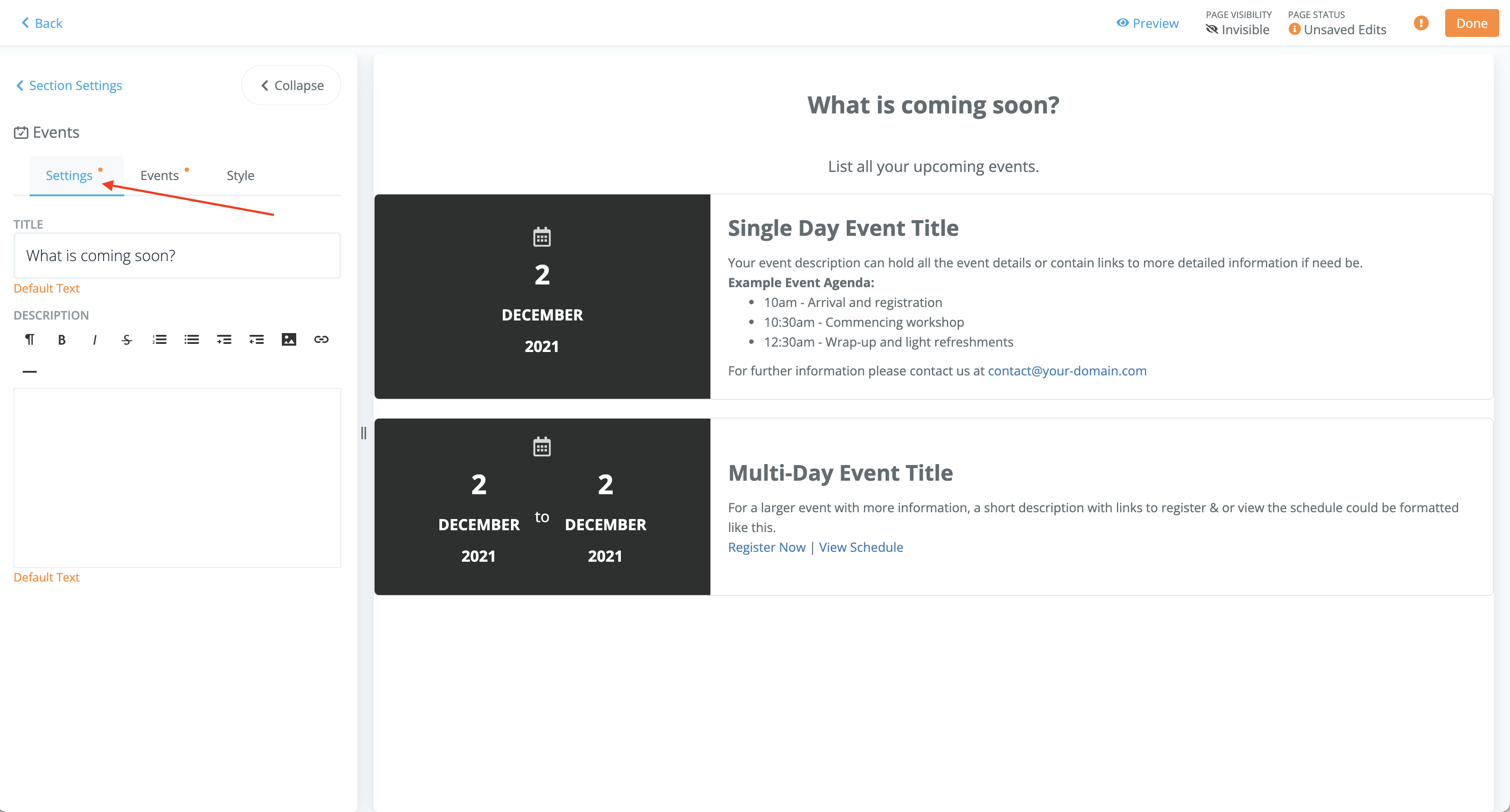Click the orange warning alert icon
Screen dimensions: 1510x812
(1421, 23)
